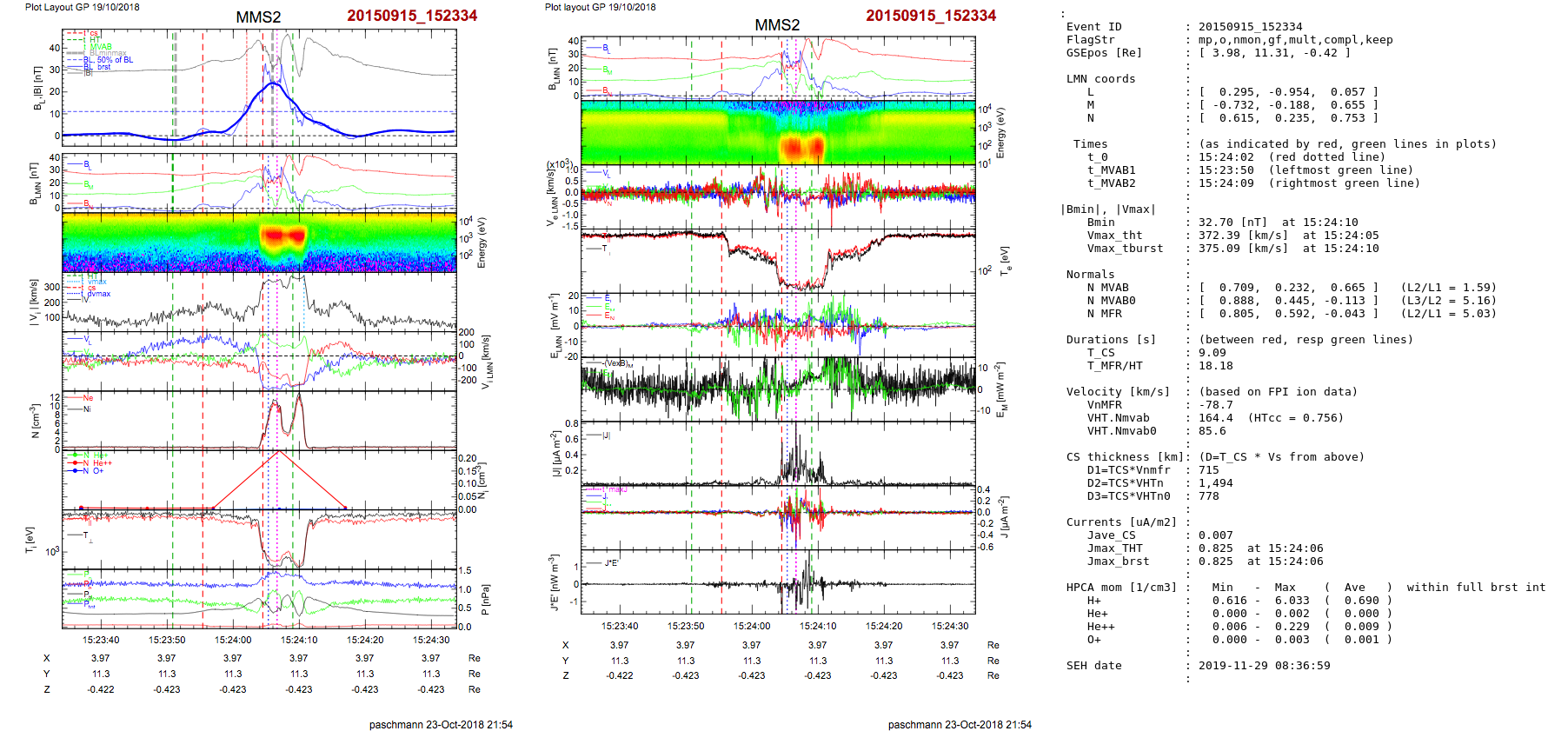Click the ion energy spectrogram in left plot
1568x731 pixels.
[259, 243]
